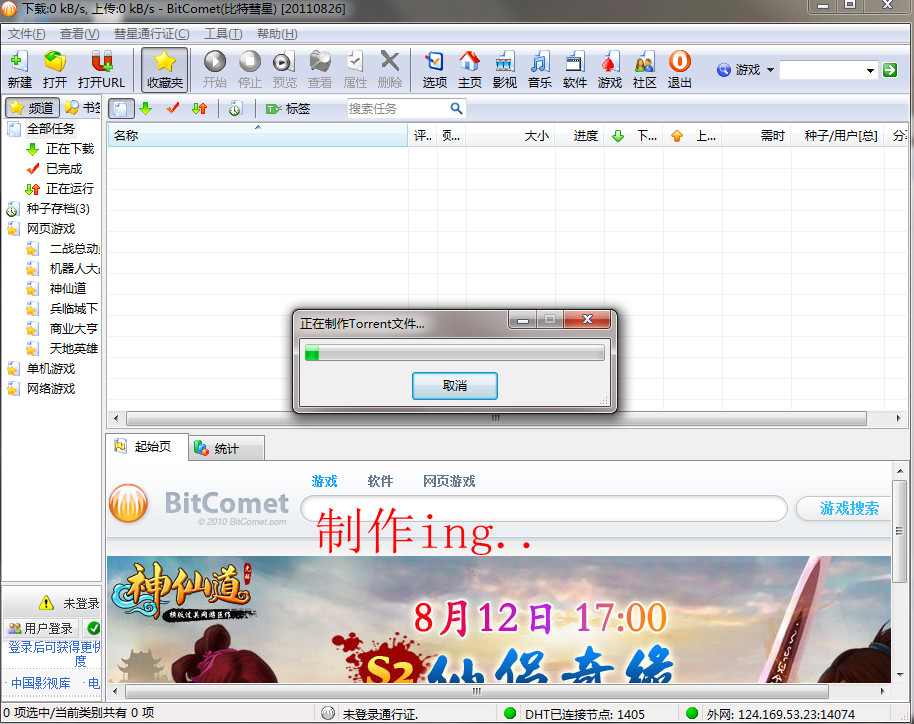Toggle the all-tasks filter button
Screen dimensions: 914x724
coord(121,108)
